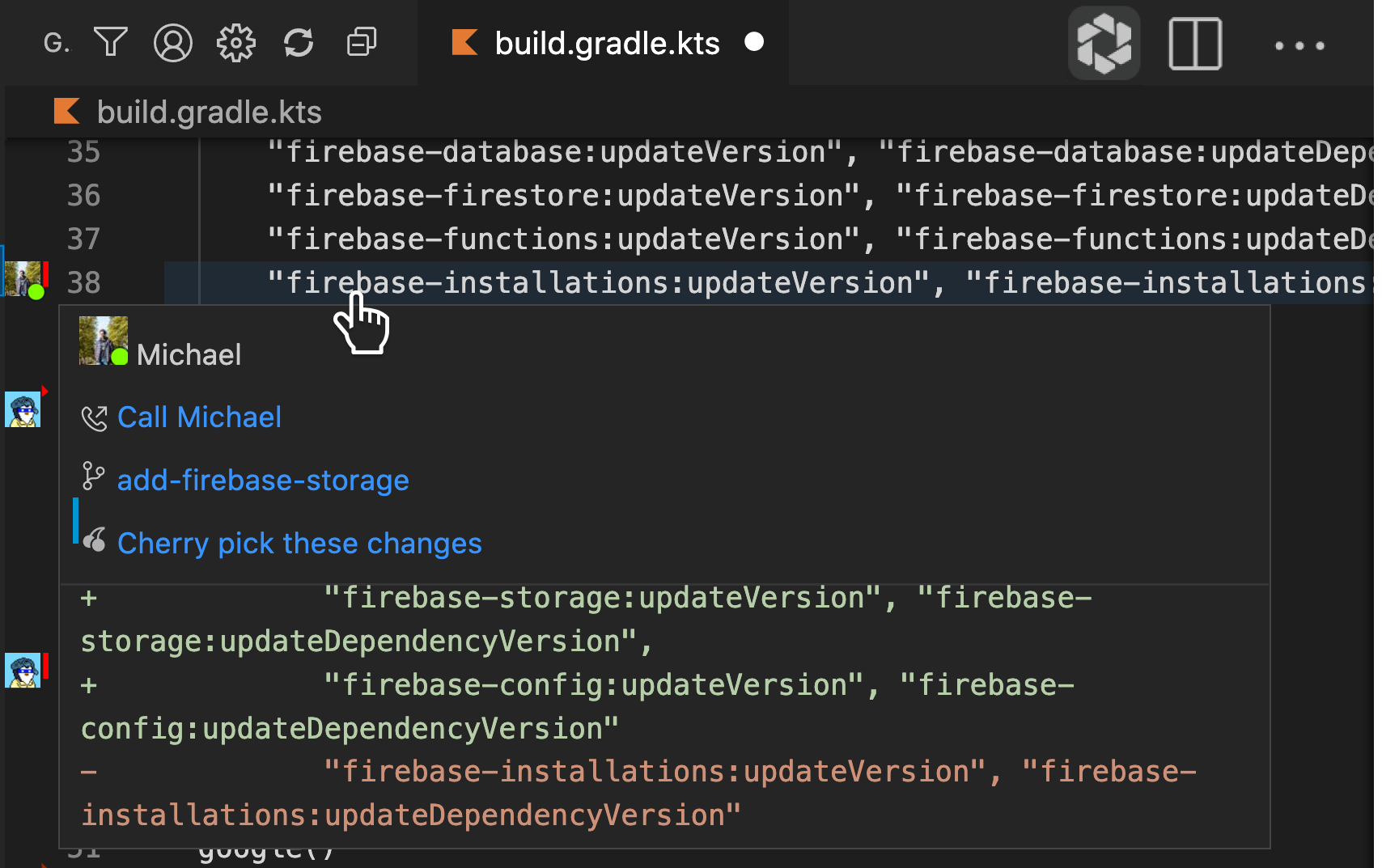
Task: Toggle the split editor layout icon
Action: click(1195, 44)
